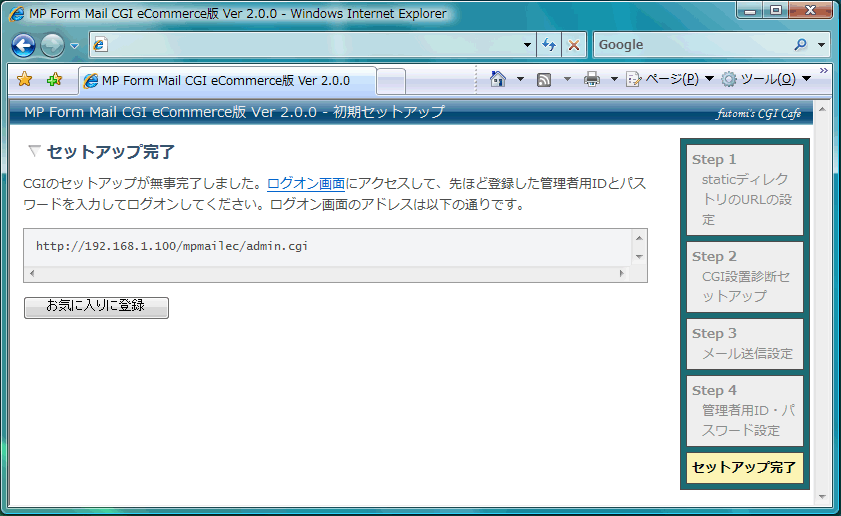The height and width of the screenshot is (516, 841).
Task: Click the highlighted セットアップ完了 step box
Action: tap(745, 468)
